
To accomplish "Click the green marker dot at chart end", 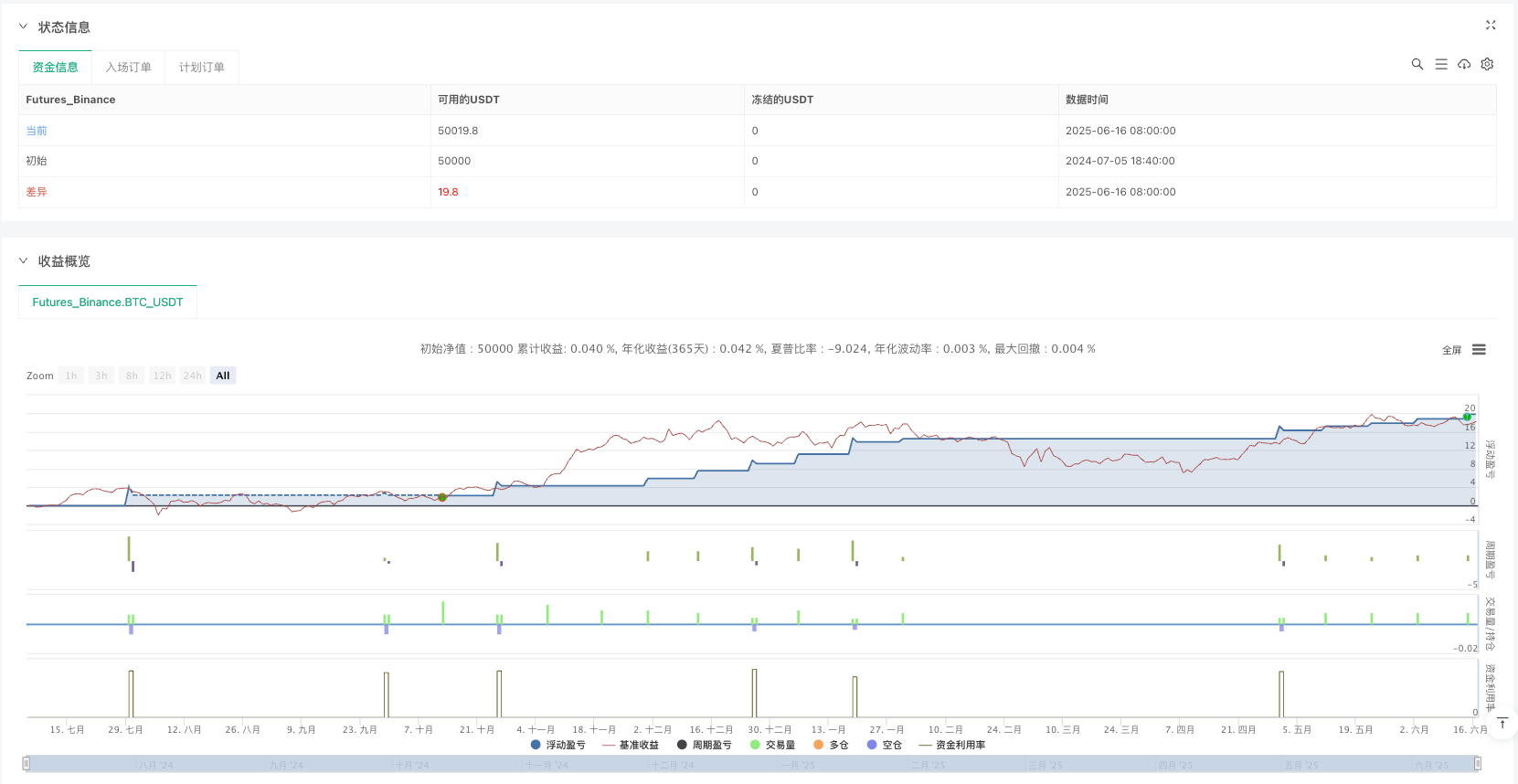I will (1467, 417).
